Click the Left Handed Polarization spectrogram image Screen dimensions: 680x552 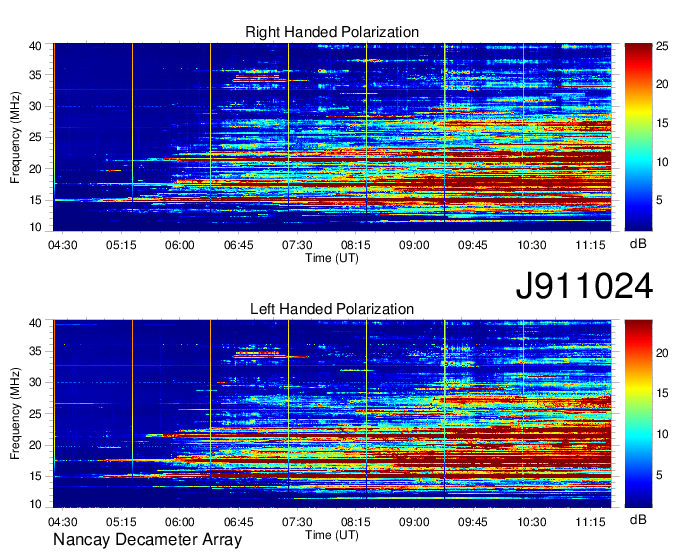[x=332, y=414]
